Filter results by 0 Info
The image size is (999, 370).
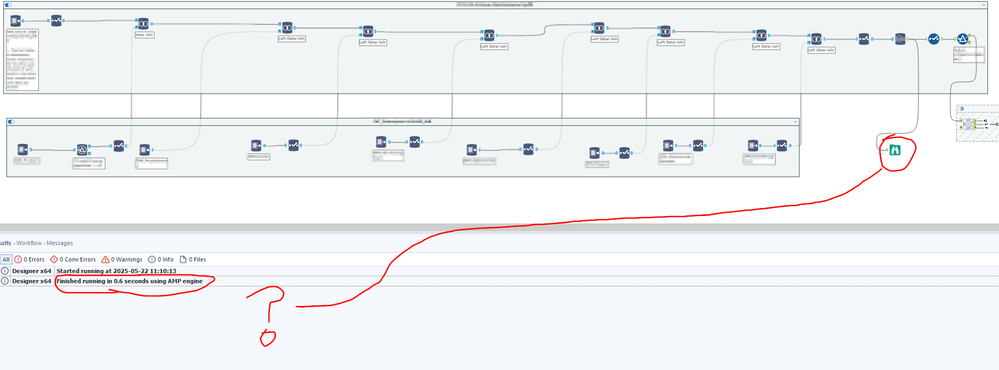pos(161,259)
